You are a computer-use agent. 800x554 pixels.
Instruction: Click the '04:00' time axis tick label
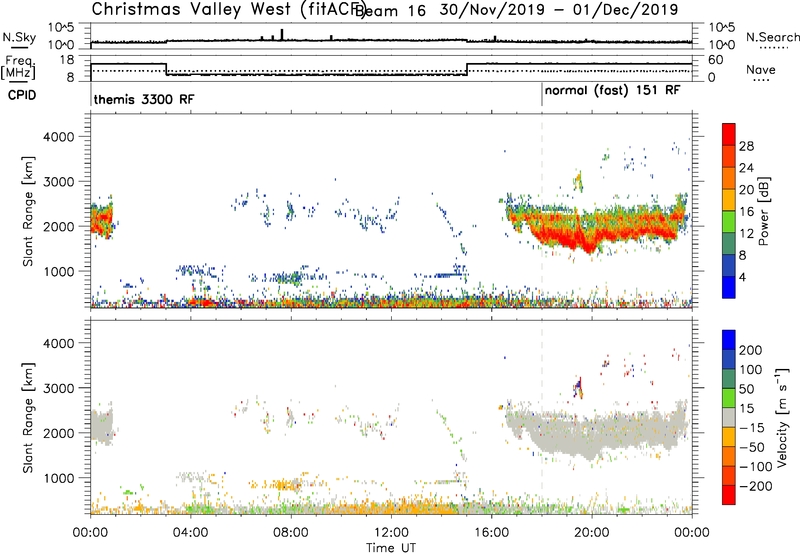191,533
